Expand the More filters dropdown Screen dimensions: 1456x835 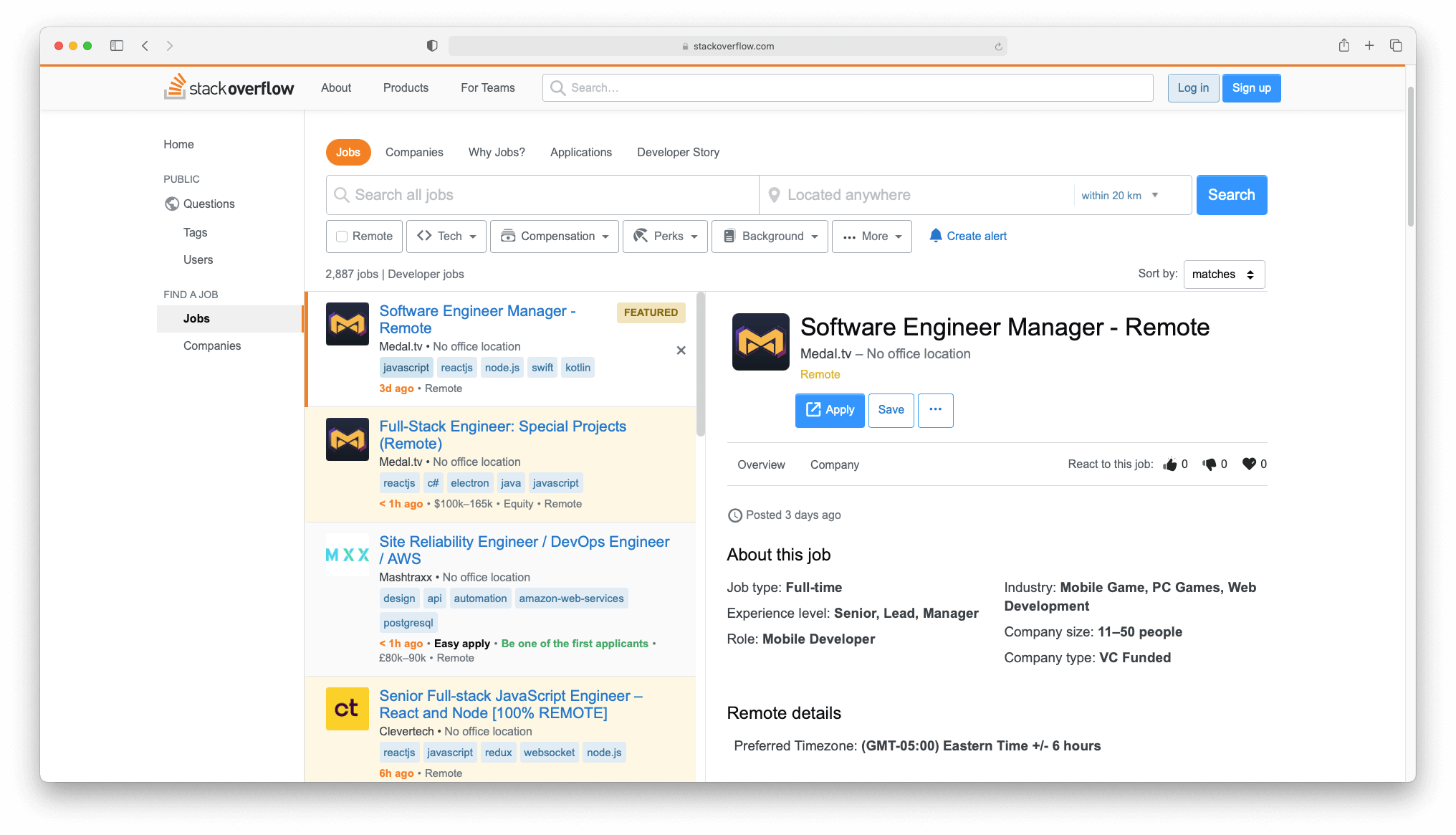point(871,236)
